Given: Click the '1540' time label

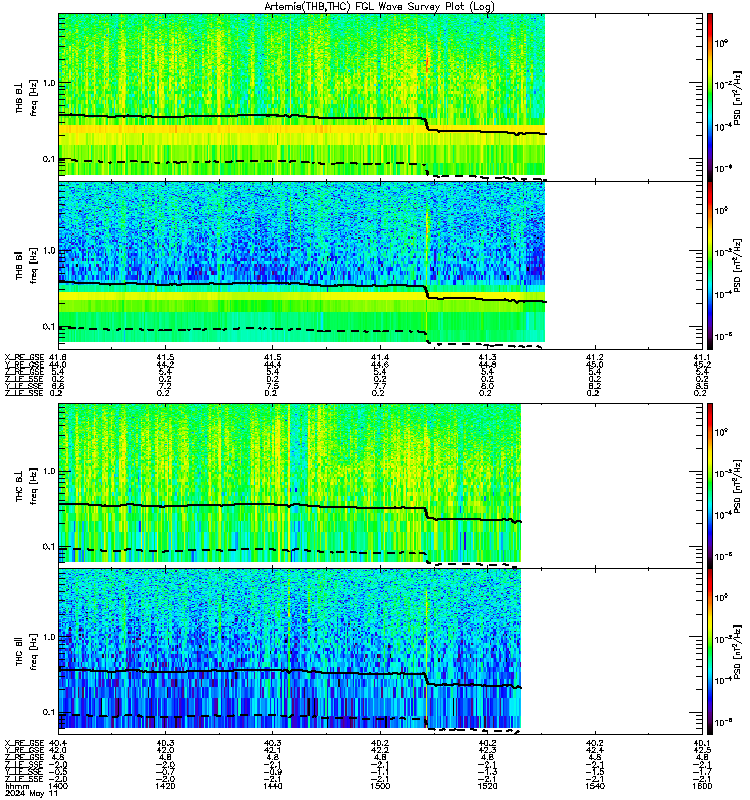Looking at the screenshot, I should (x=595, y=786).
